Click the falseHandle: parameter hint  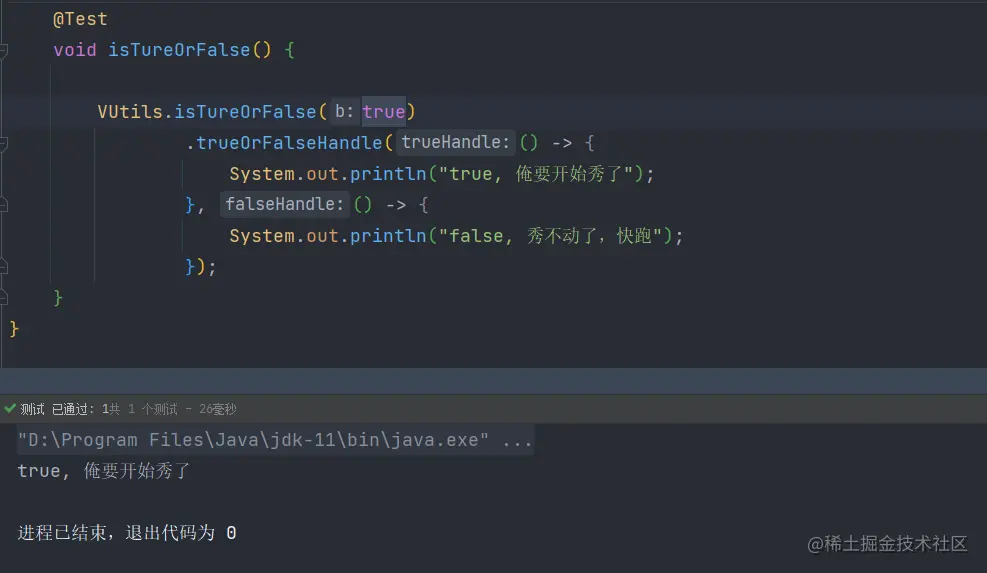(285, 204)
